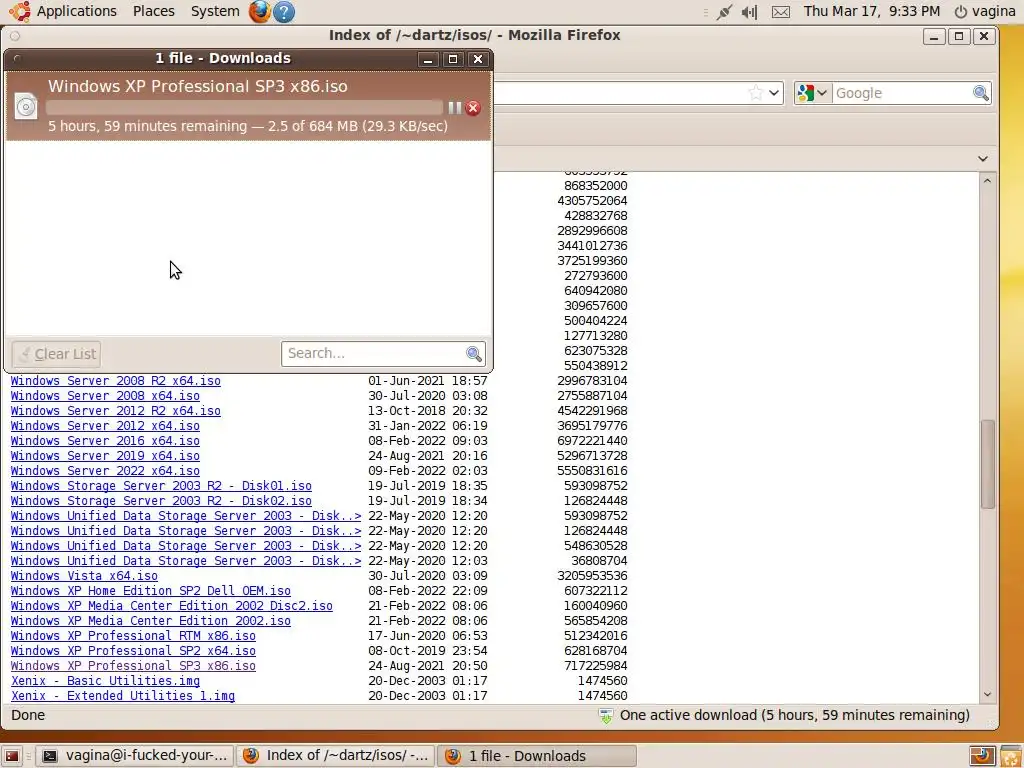The width and height of the screenshot is (1024, 768).
Task: Open the mail envelope indicator
Action: 780,12
